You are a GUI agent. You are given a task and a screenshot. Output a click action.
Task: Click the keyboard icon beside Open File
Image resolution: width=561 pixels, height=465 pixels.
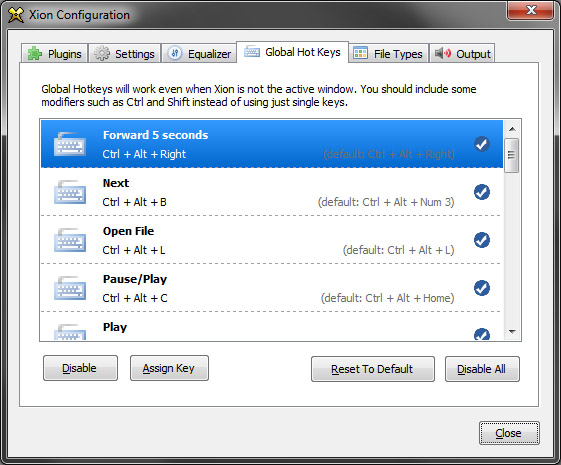click(70, 240)
